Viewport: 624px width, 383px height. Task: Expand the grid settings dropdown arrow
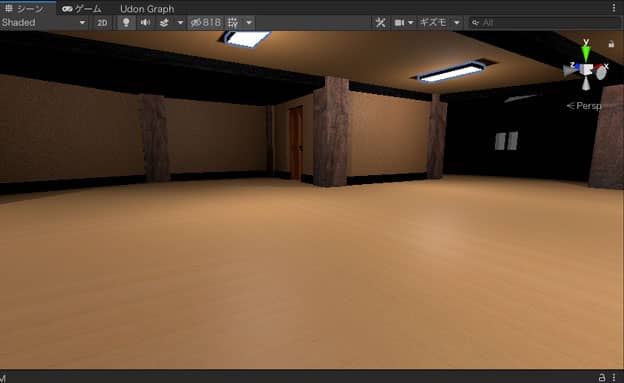tap(249, 23)
